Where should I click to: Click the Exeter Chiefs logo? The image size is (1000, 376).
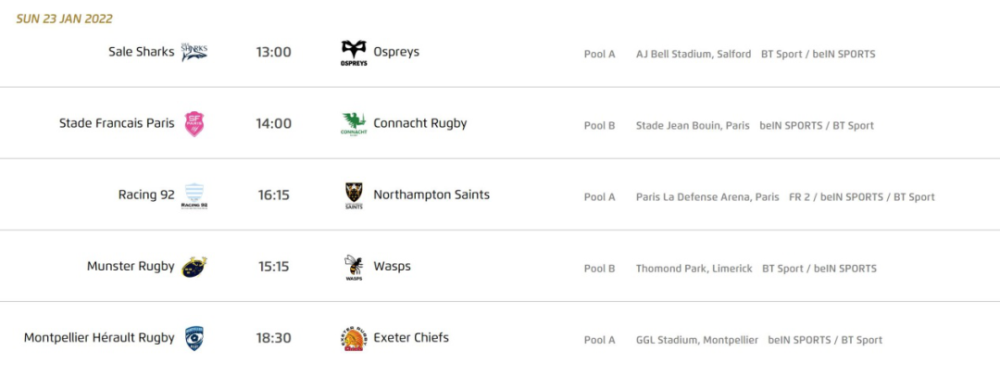click(x=354, y=338)
